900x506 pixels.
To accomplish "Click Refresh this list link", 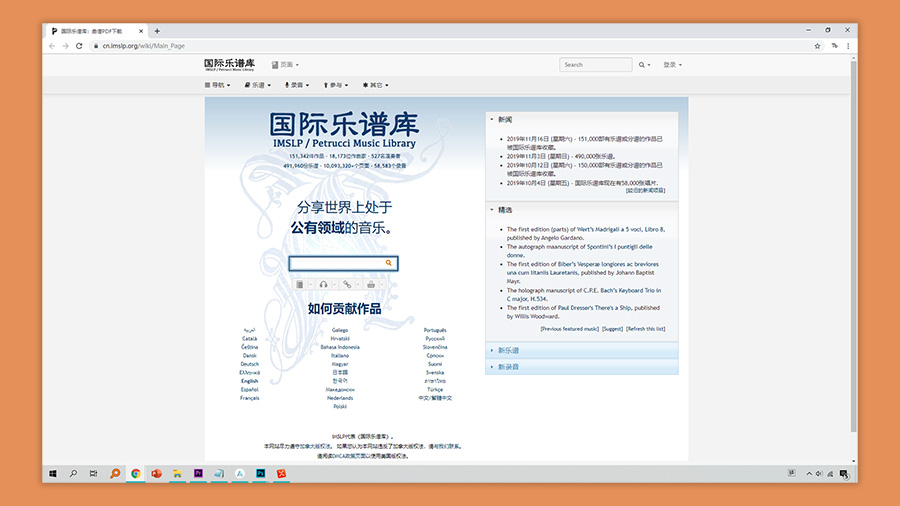I will tap(646, 329).
